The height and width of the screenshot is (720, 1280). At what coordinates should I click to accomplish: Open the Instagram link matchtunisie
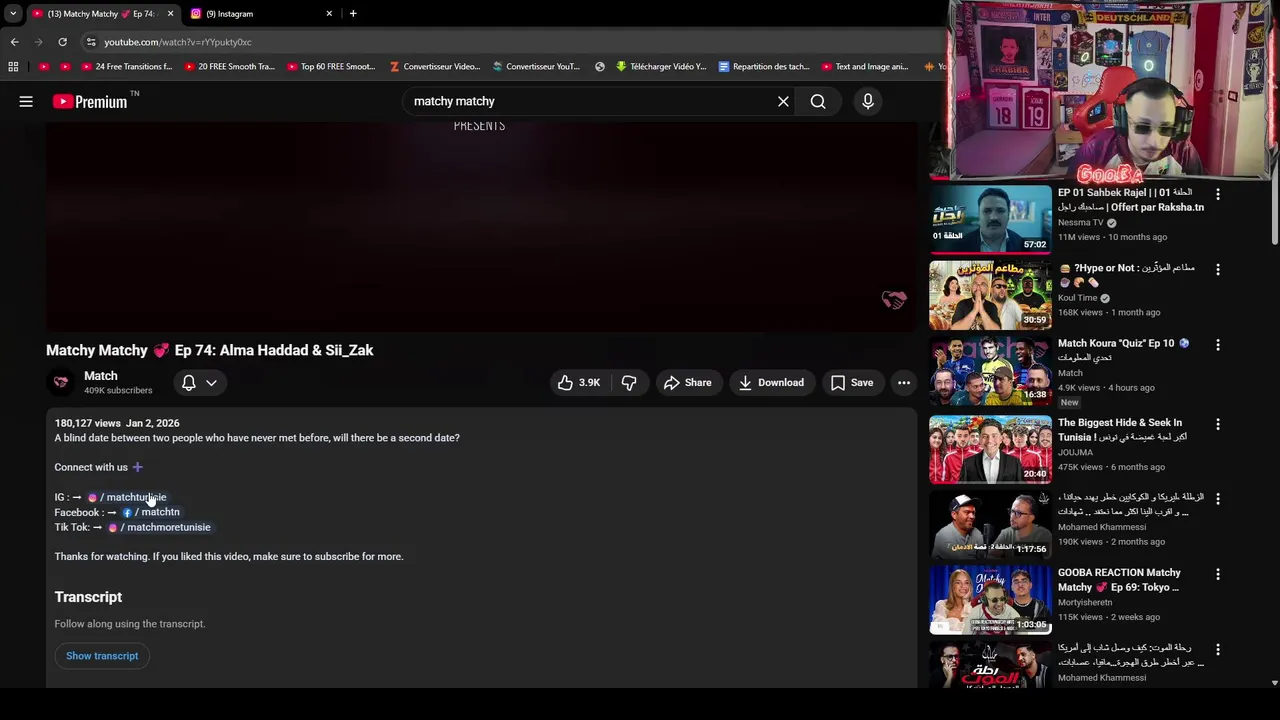pos(127,497)
